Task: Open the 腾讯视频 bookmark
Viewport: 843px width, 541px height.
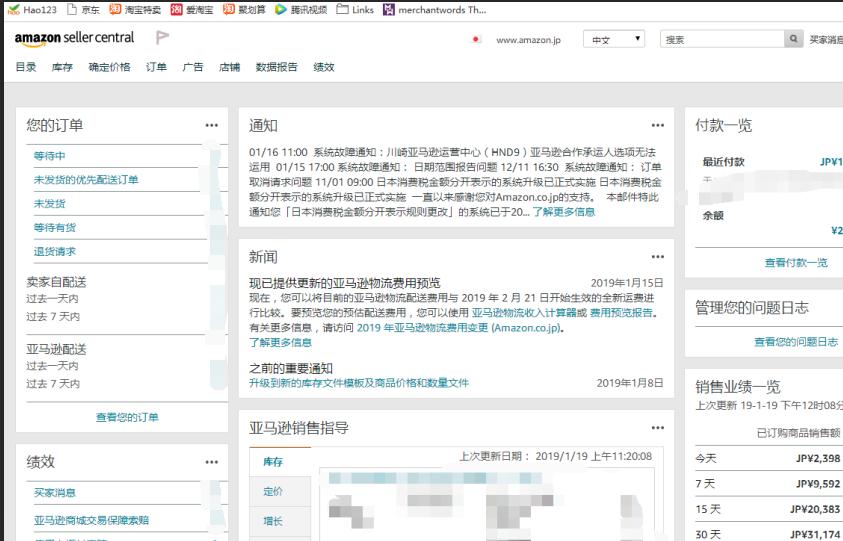Action: [x=301, y=9]
